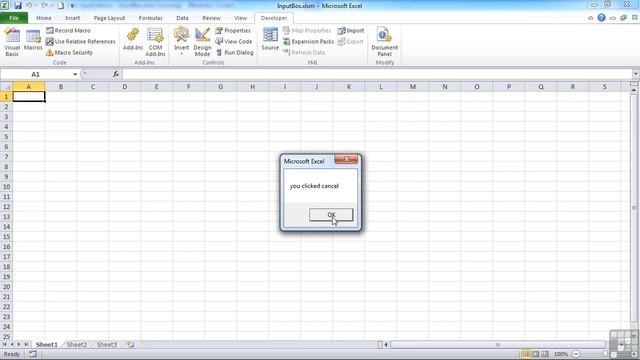Switch to Sheet3
The height and width of the screenshot is (360, 640).
107,345
